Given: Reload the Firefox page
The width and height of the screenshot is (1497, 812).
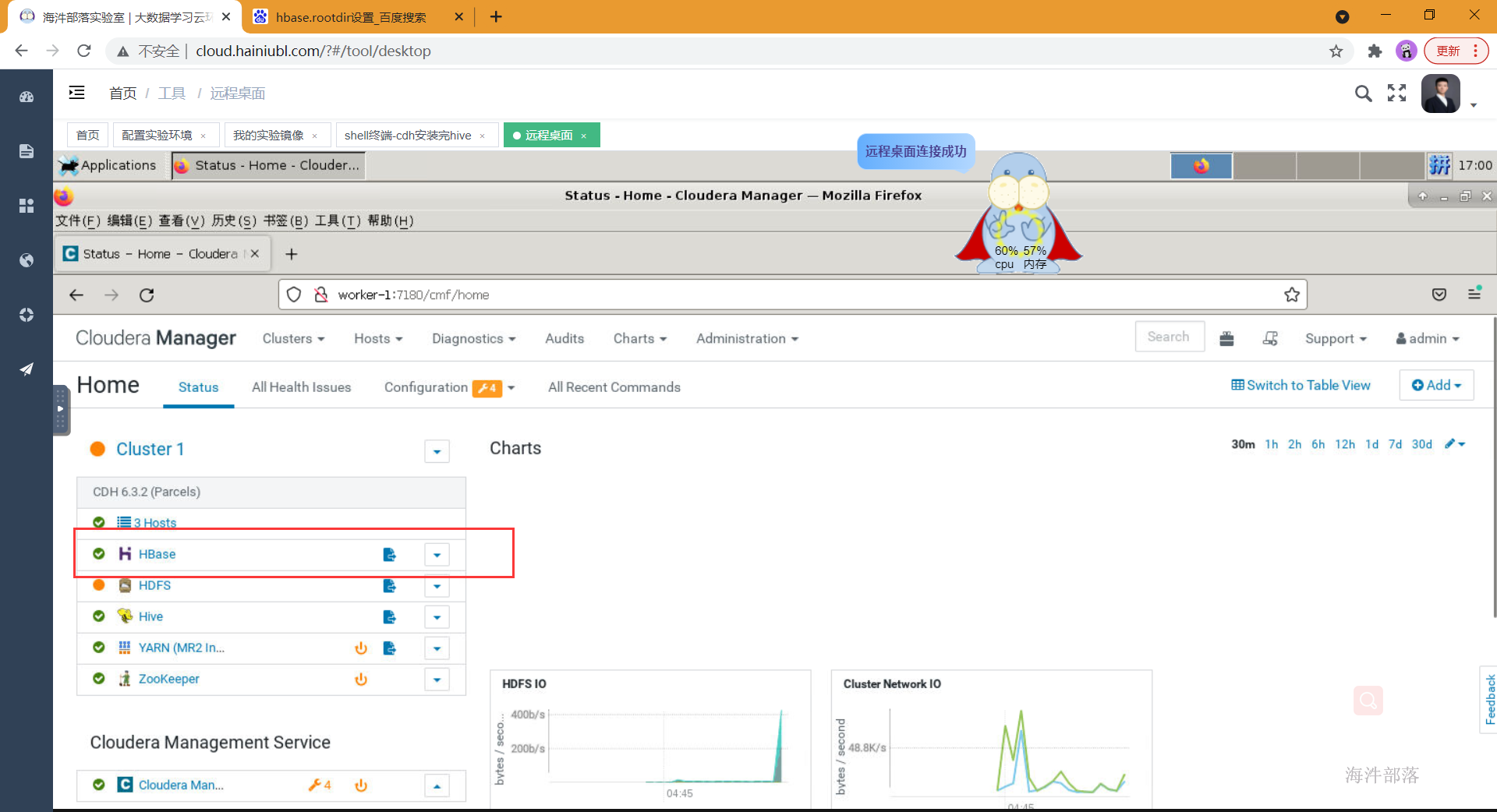Looking at the screenshot, I should (147, 295).
